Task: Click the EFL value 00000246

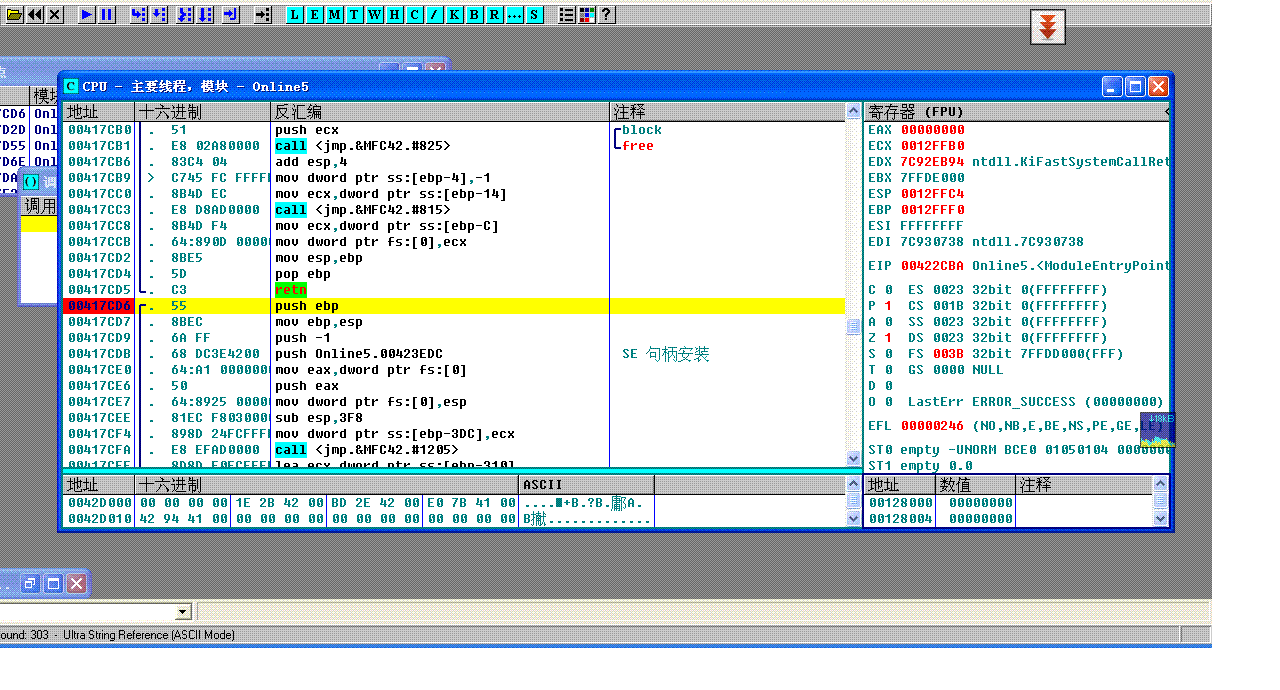Action: pos(932,426)
